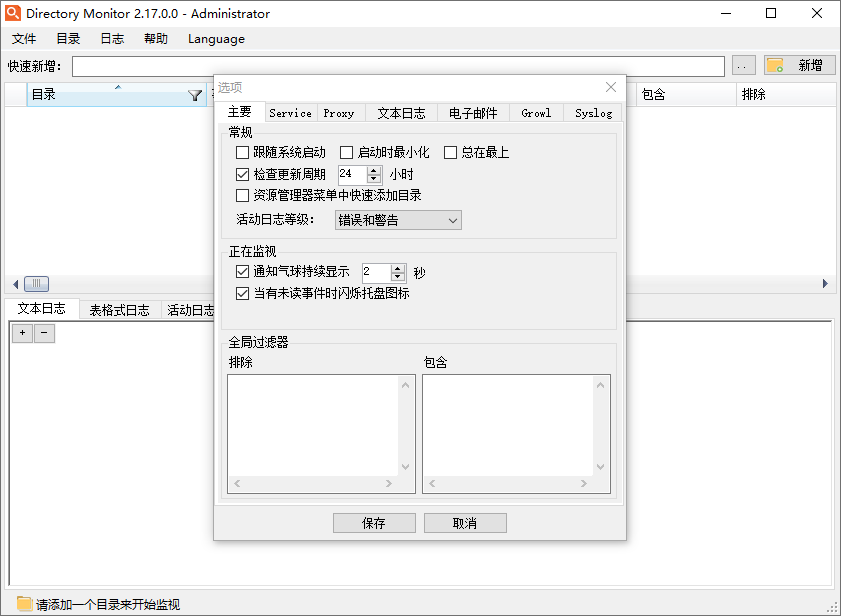Select the 主要 tab
This screenshot has width=841, height=616.
[x=240, y=112]
